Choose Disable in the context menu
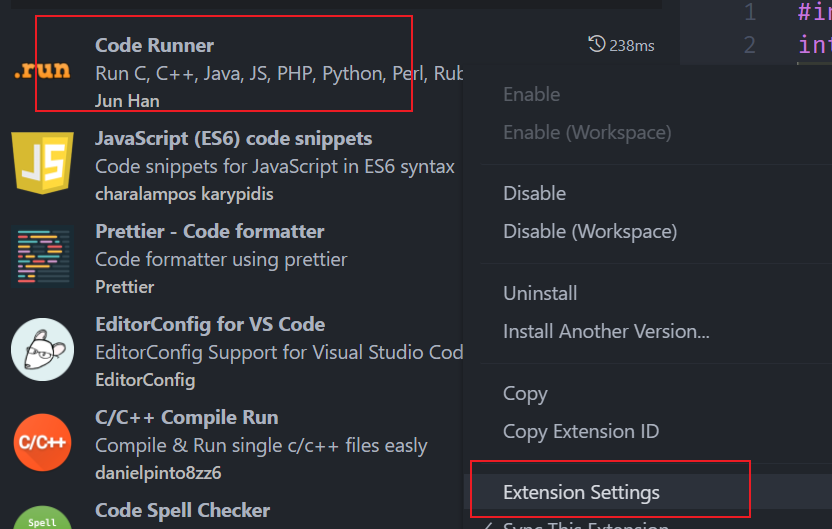This screenshot has width=832, height=529. click(534, 193)
